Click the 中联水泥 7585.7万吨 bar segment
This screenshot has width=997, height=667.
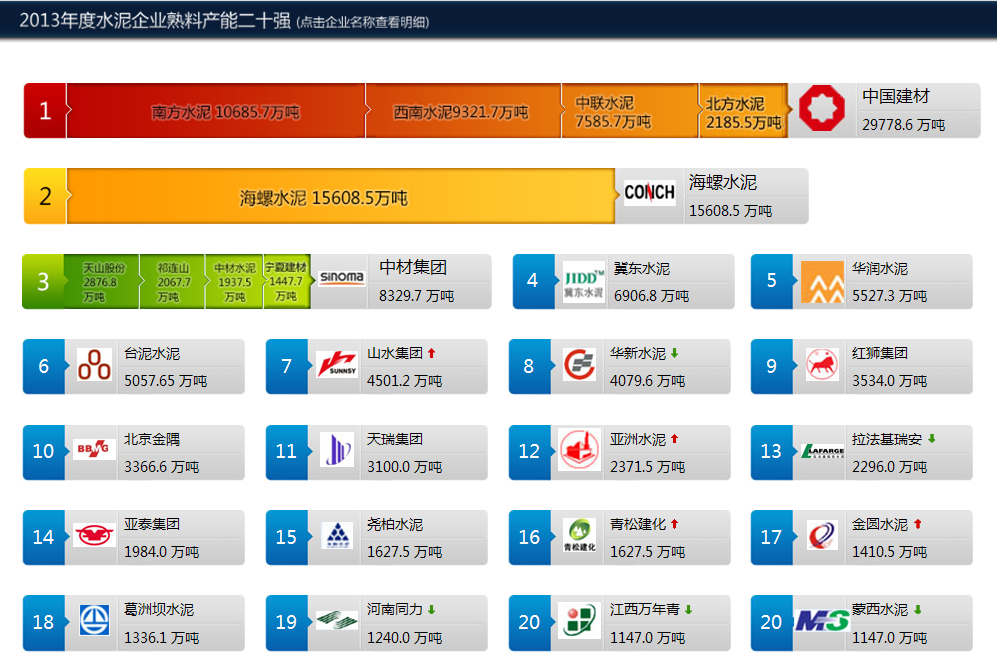[x=630, y=111]
